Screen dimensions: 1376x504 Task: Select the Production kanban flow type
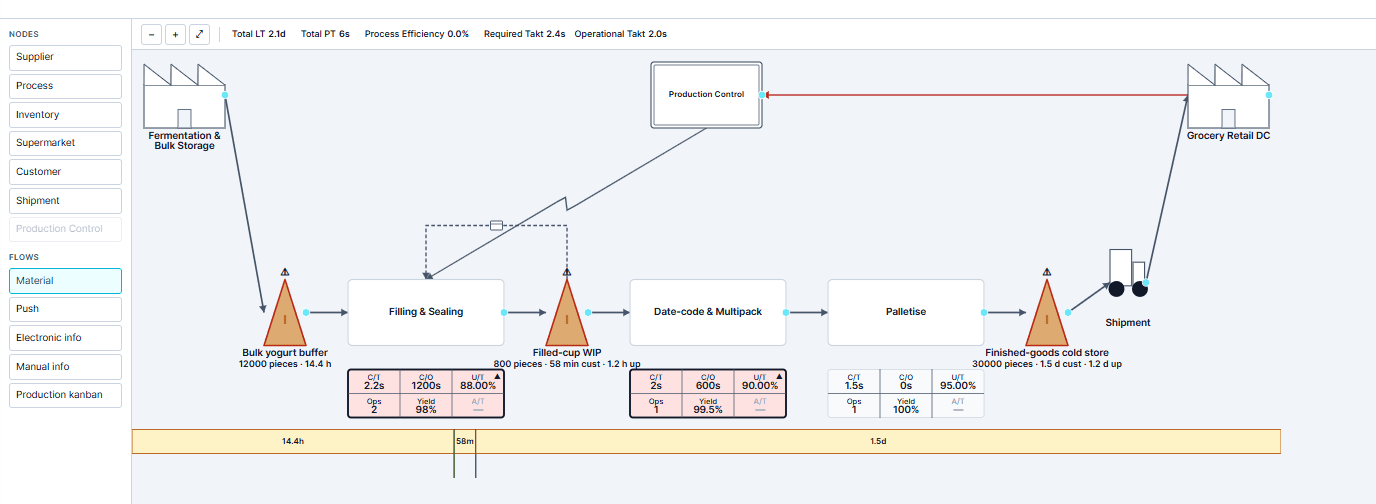(x=65, y=395)
